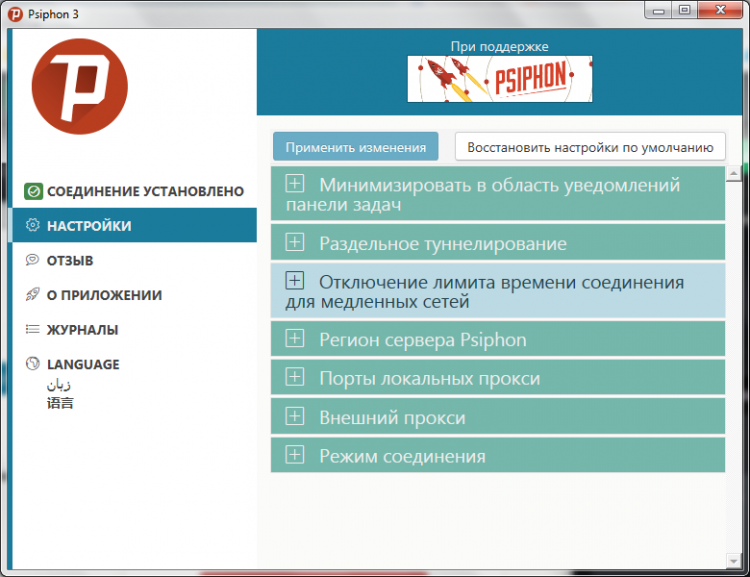
Task: Expand the Раздельное туннелирование section
Action: (x=294, y=242)
